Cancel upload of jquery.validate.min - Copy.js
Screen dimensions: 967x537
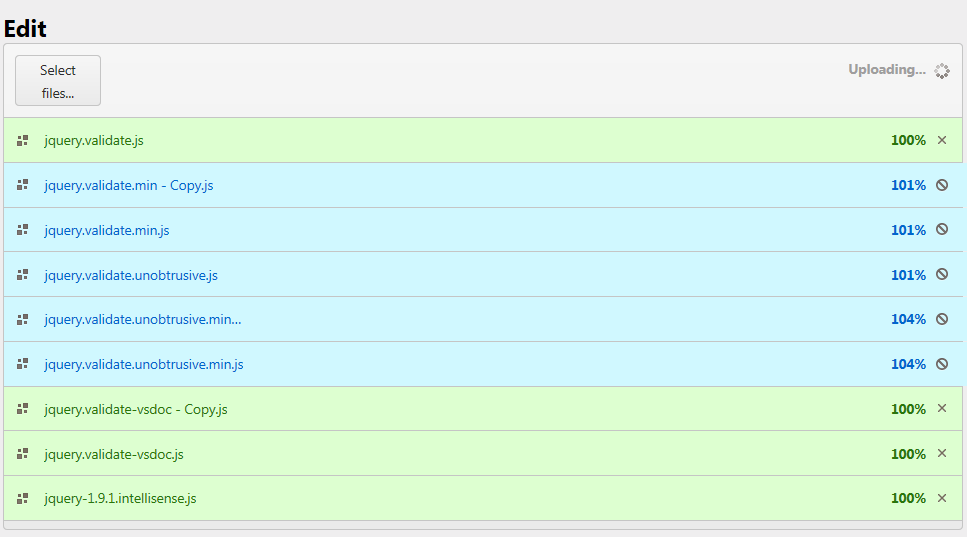coord(942,185)
